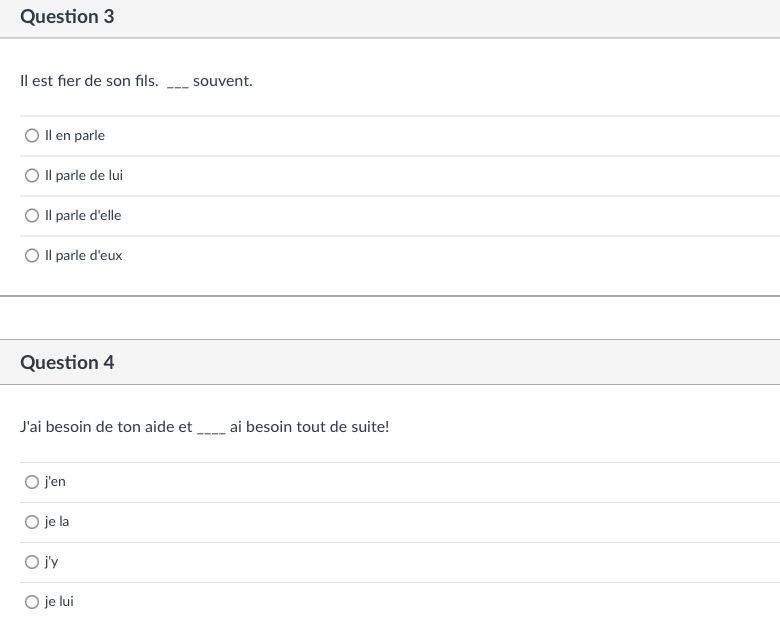This screenshot has height=635, width=780.
Task: Select the 'je lui' radio option
Action: coord(32,602)
